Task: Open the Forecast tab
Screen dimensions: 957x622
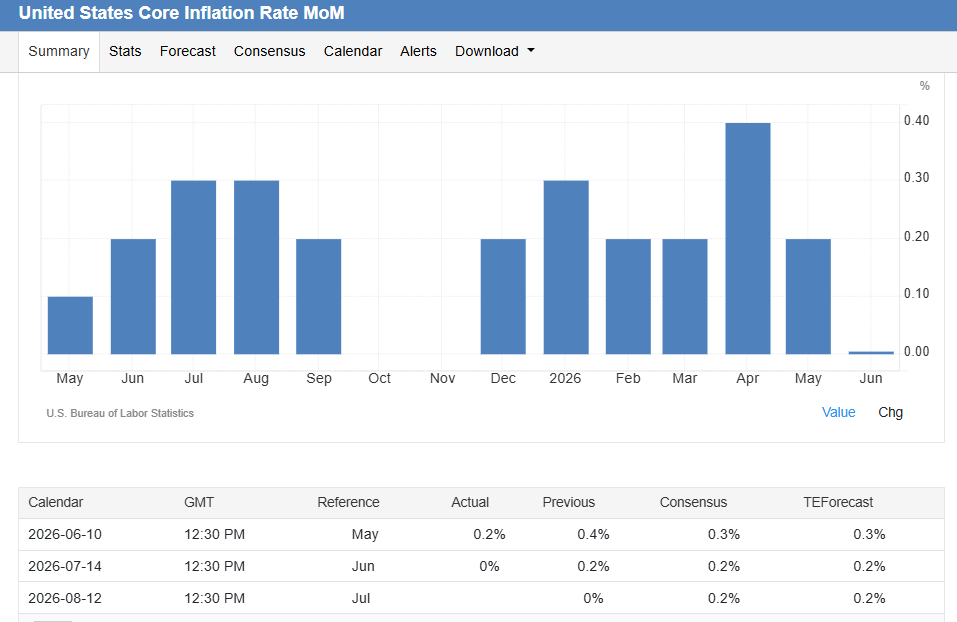Action: 187,51
